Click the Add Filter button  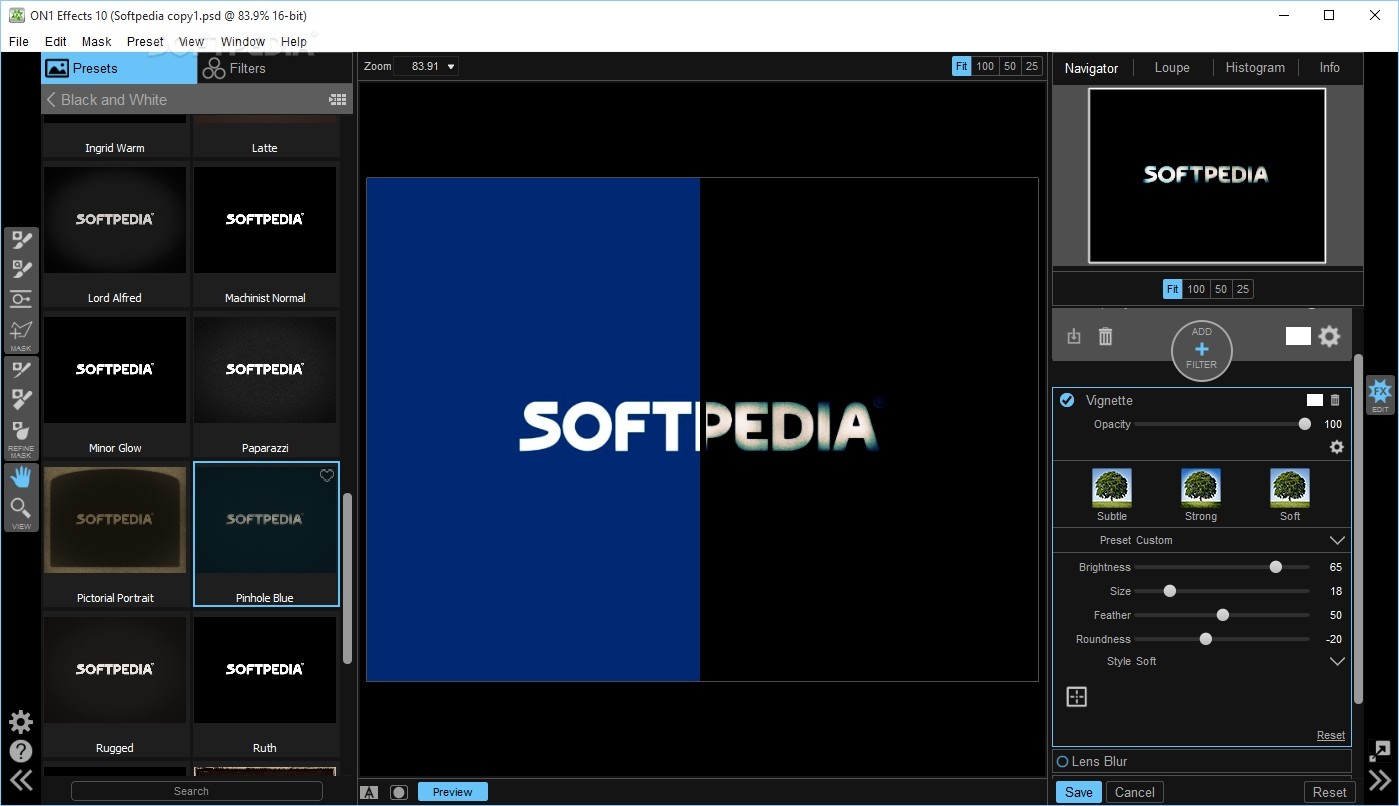[1202, 350]
